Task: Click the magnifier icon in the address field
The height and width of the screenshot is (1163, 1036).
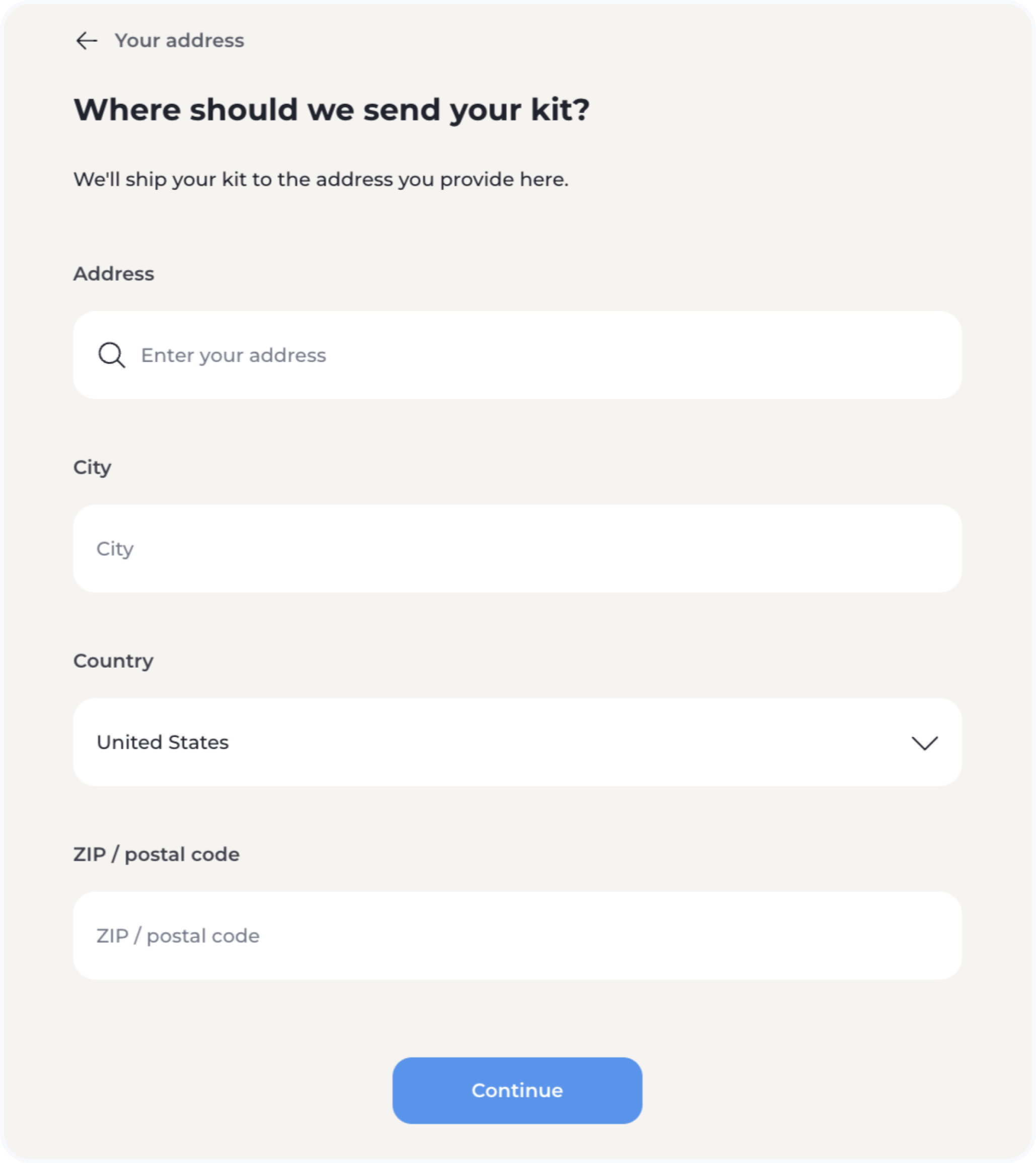Action: [x=111, y=355]
